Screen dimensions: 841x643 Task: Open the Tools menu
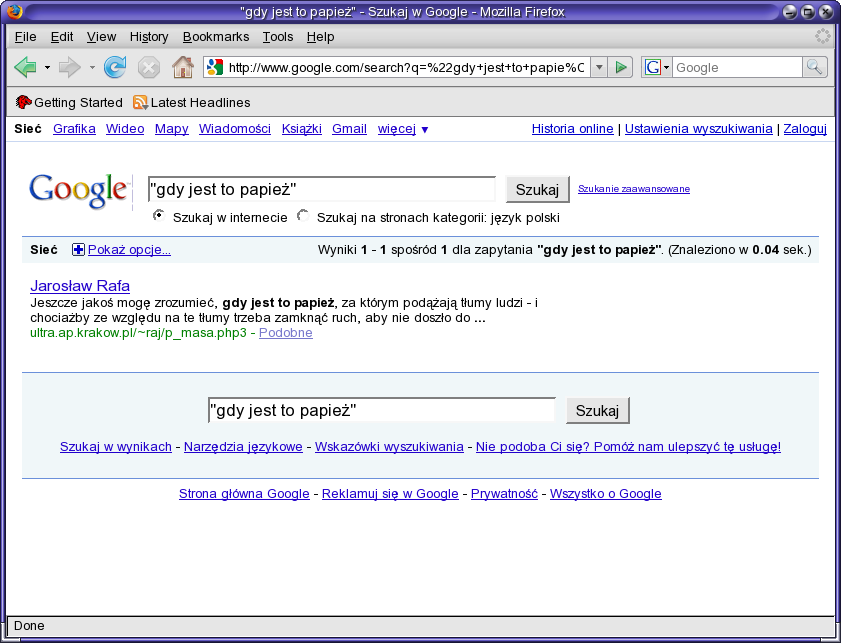pos(278,36)
